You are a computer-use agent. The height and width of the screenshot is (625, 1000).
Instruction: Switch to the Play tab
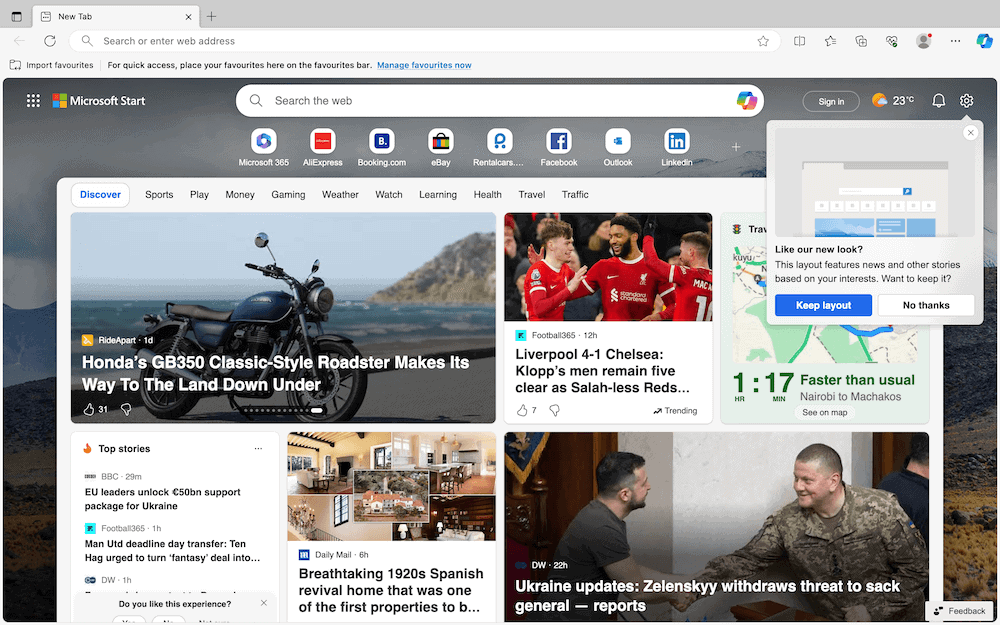pos(199,195)
